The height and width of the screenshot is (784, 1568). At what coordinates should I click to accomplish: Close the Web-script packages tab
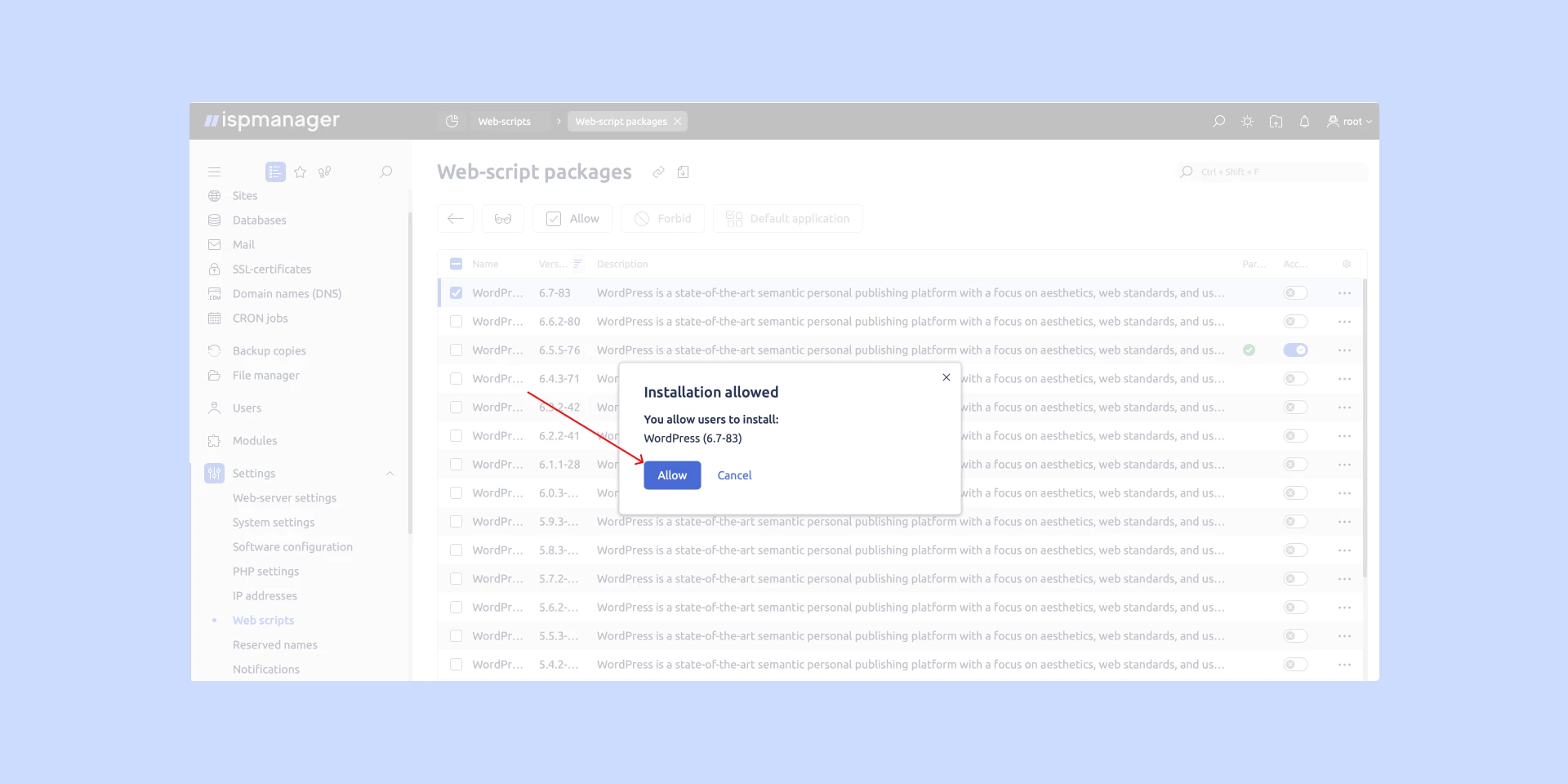click(677, 122)
